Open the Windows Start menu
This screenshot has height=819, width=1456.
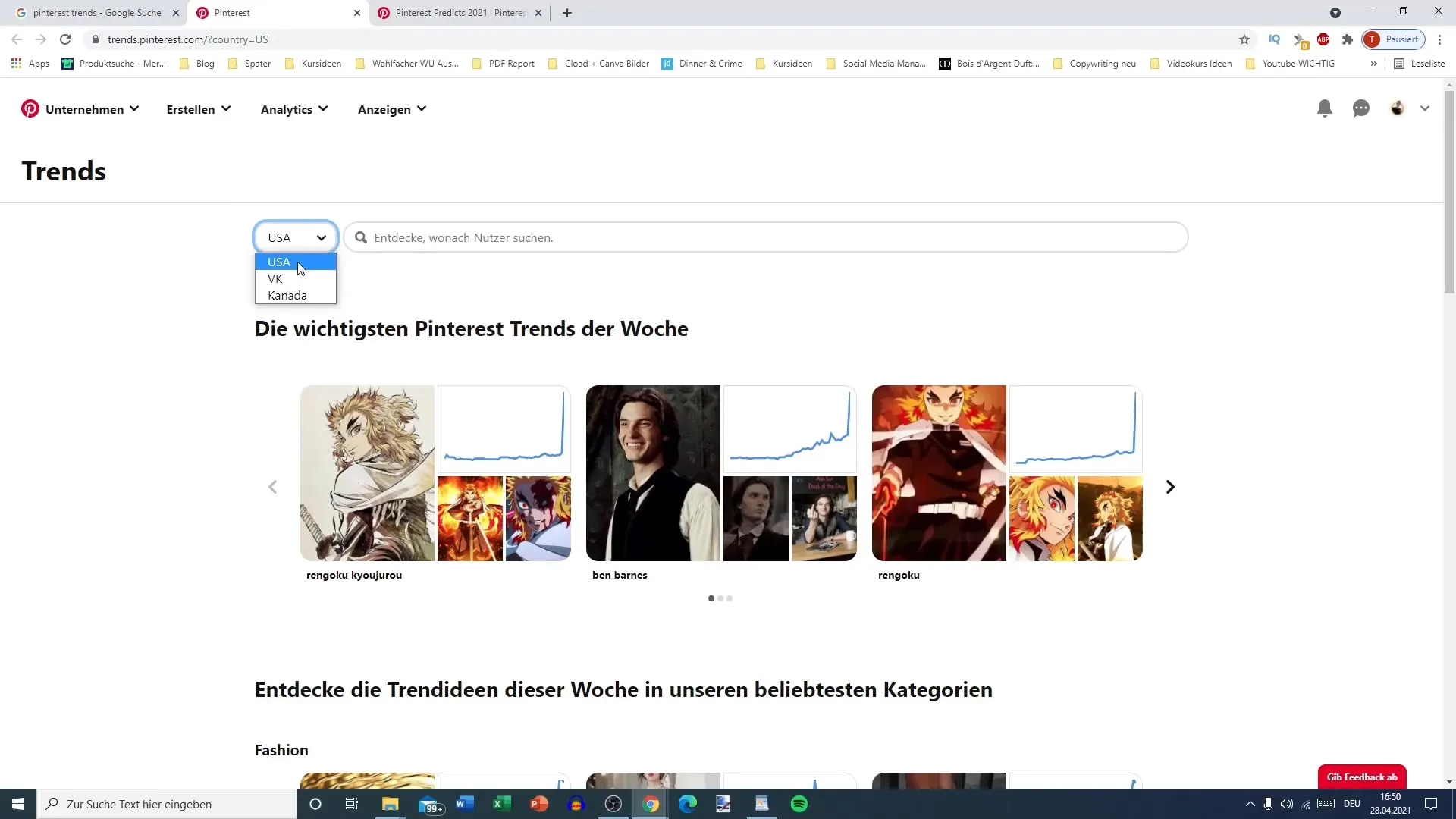[18, 804]
